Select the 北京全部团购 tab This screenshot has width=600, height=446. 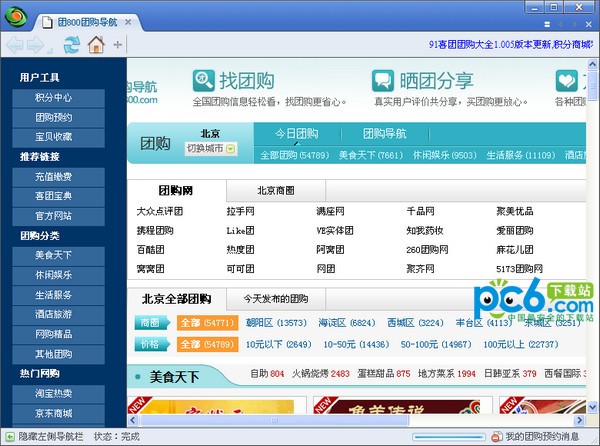176,299
